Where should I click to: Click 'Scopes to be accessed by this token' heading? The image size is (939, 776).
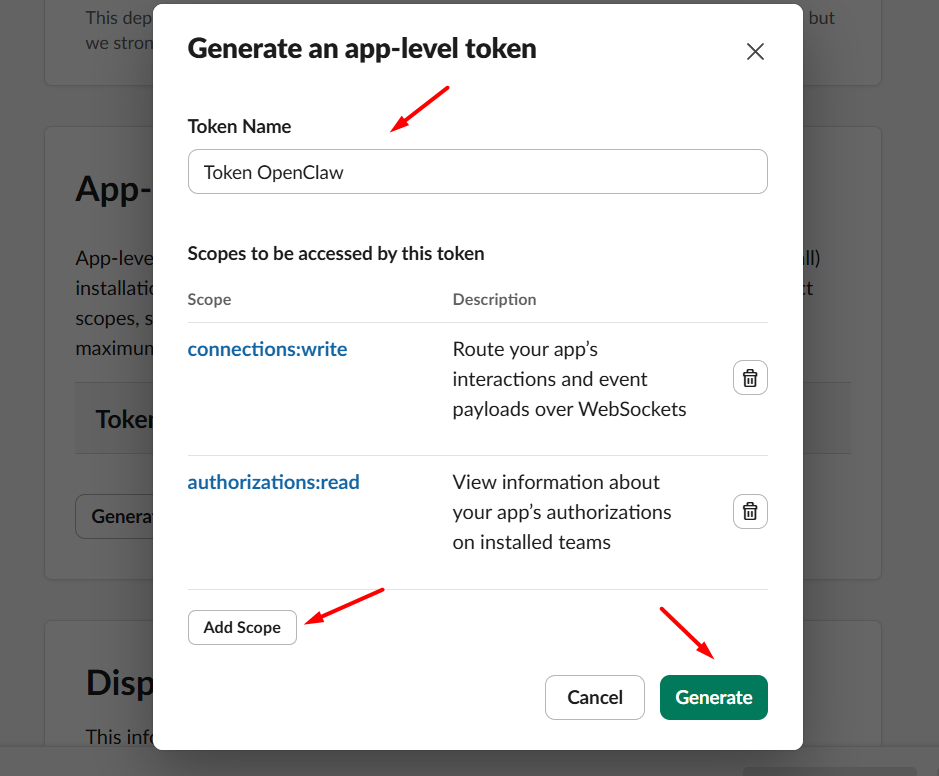(x=336, y=253)
